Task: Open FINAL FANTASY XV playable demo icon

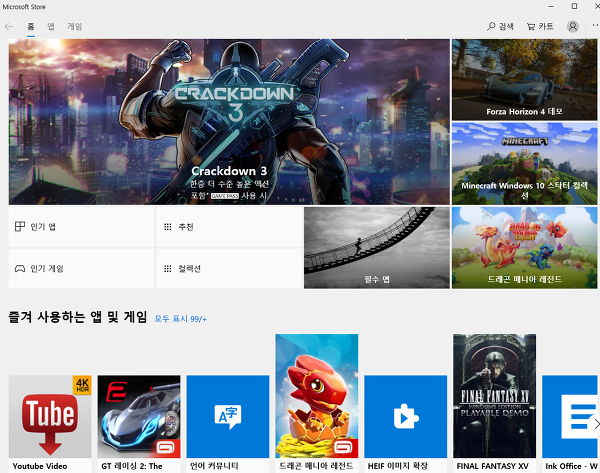Action: coord(494,396)
